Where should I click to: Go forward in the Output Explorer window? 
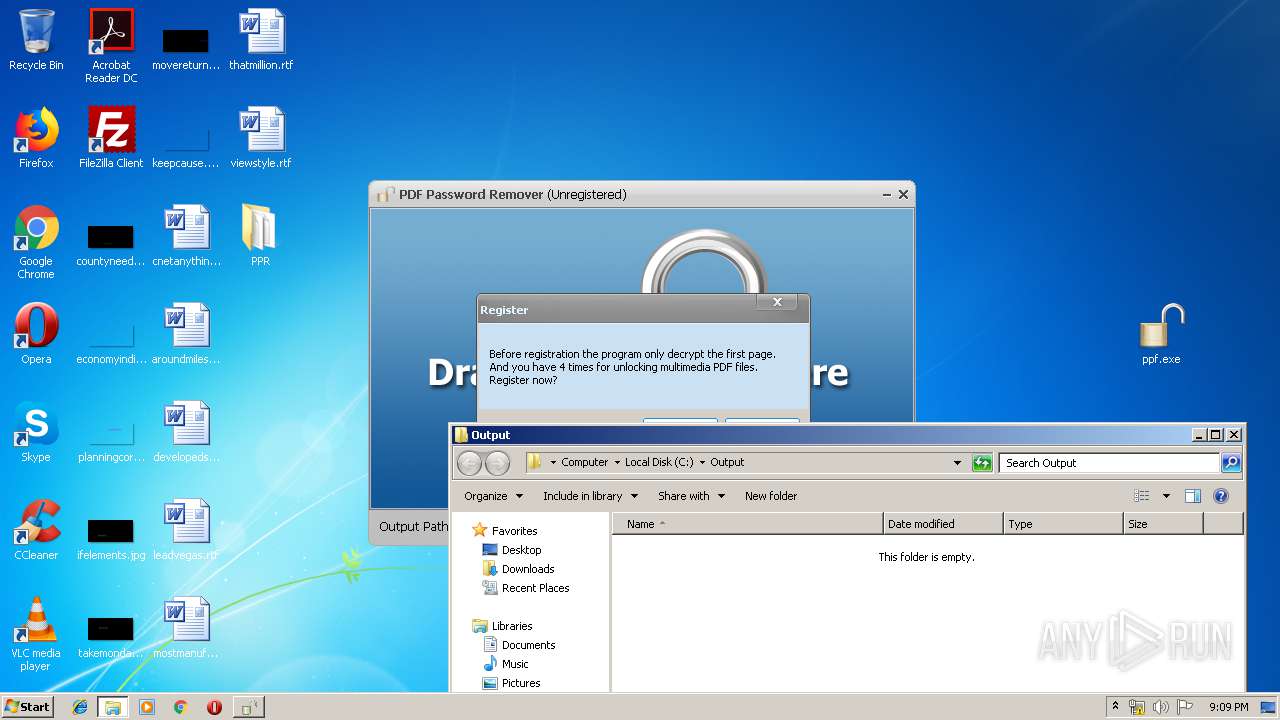coord(497,463)
